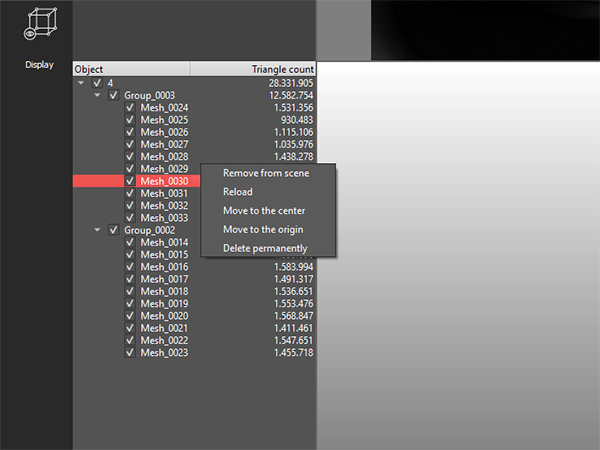This screenshot has width=600, height=450.
Task: Toggle the Mesh_0024 checkbox
Action: coord(130,108)
